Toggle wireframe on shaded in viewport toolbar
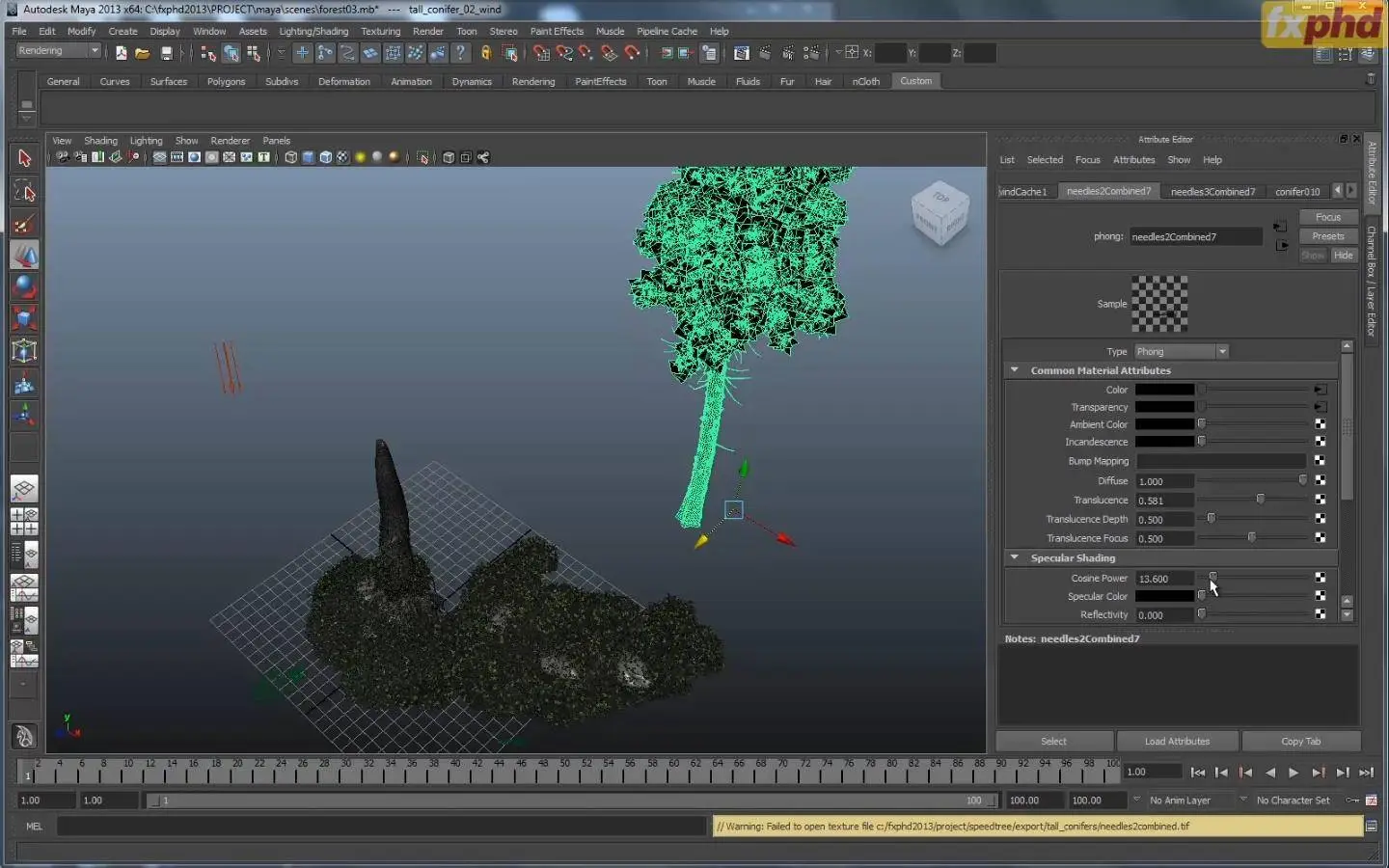The width and height of the screenshot is (1389, 868). coord(325,157)
